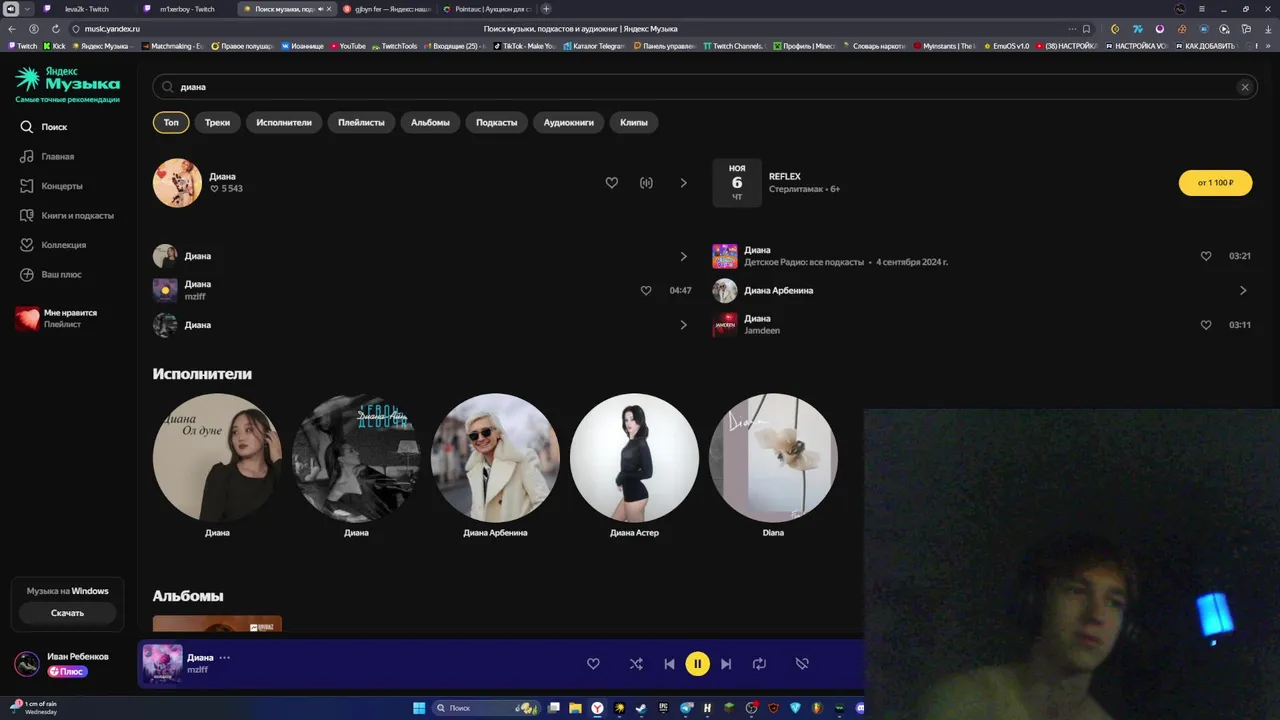The height and width of the screenshot is (720, 1280).
Task: Download the Windows app via Скачать
Action: click(x=67, y=613)
